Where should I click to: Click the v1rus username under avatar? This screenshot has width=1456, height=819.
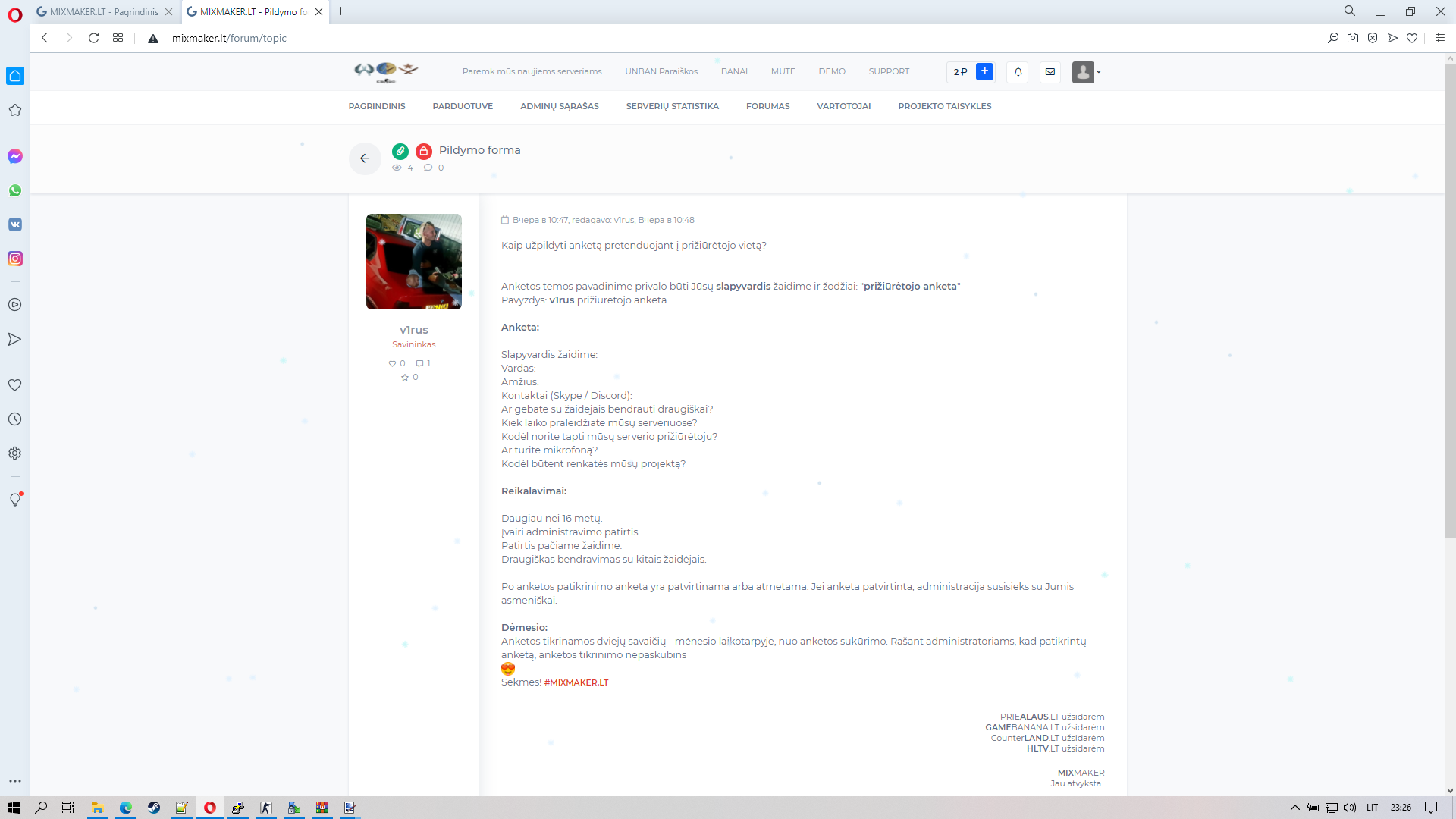click(414, 330)
